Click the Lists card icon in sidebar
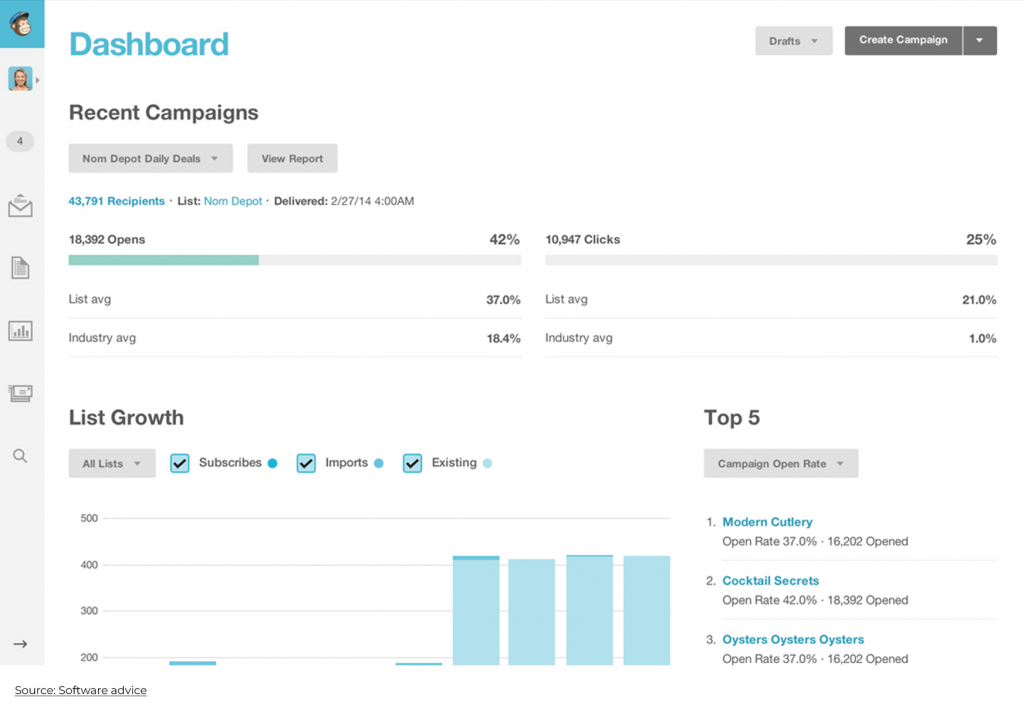The height and width of the screenshot is (707, 1024). click(x=20, y=393)
